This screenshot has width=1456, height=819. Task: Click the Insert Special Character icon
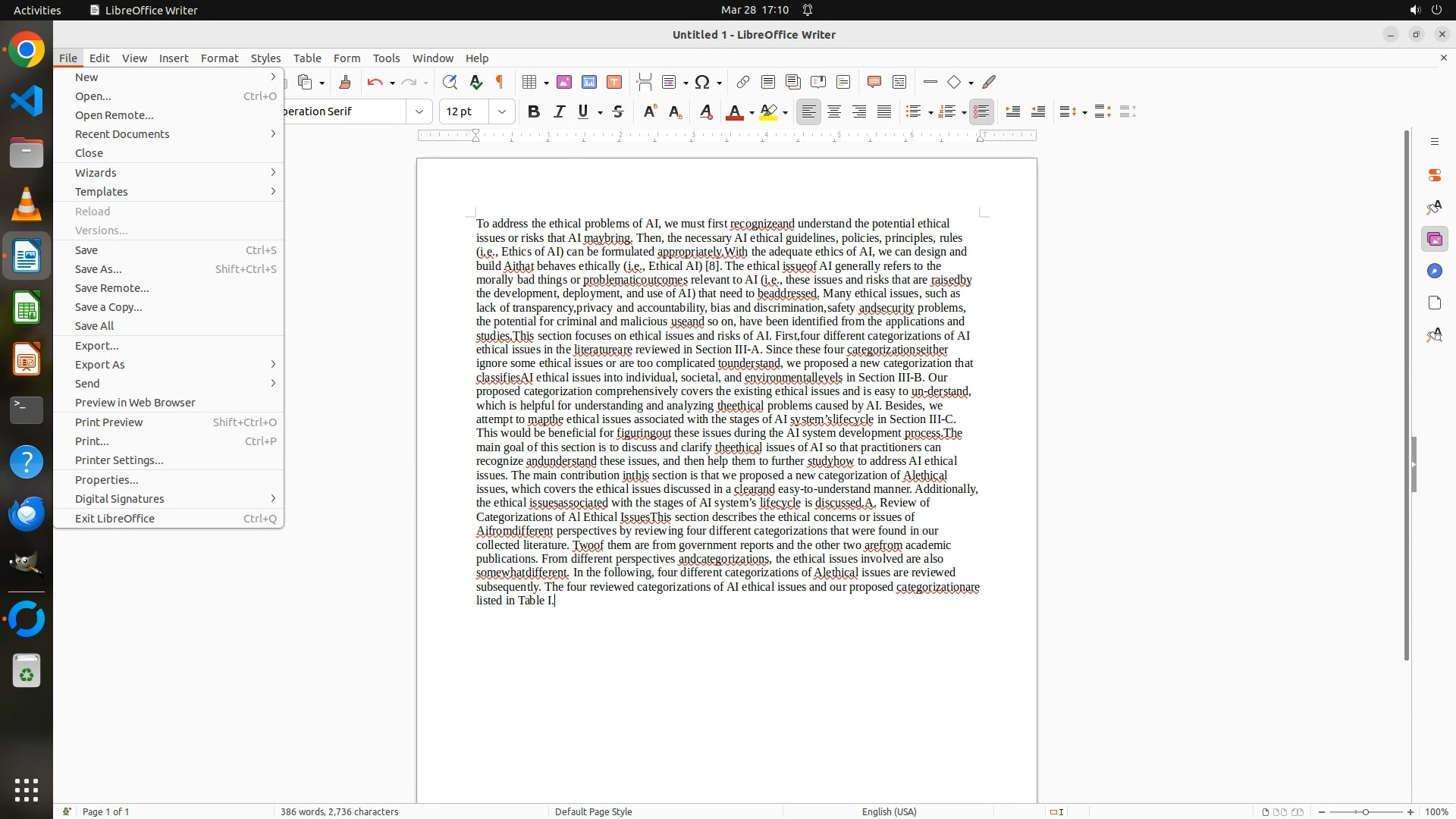pyautogui.click(x=702, y=83)
